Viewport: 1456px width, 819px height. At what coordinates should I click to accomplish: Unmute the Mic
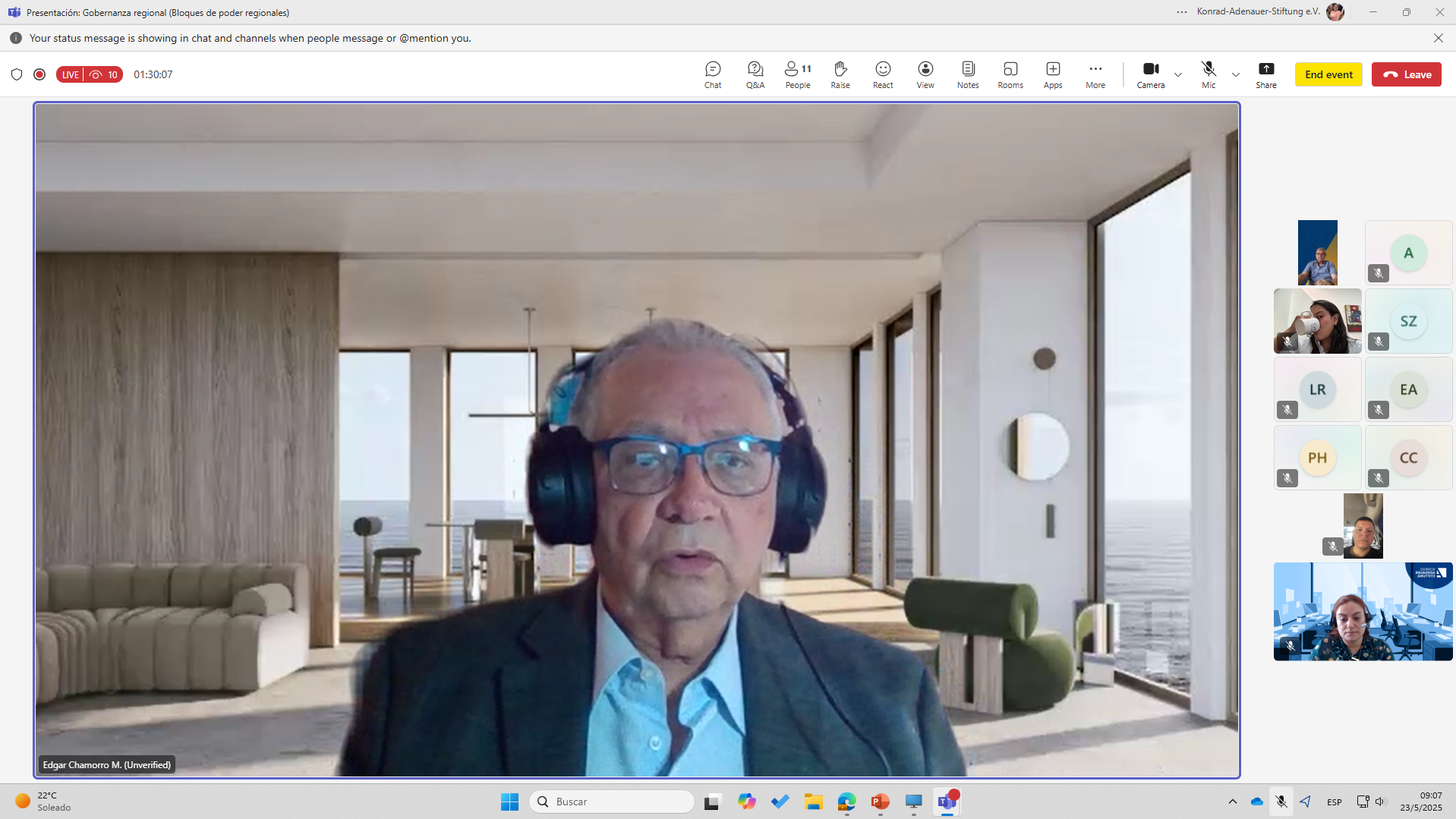[x=1208, y=74]
